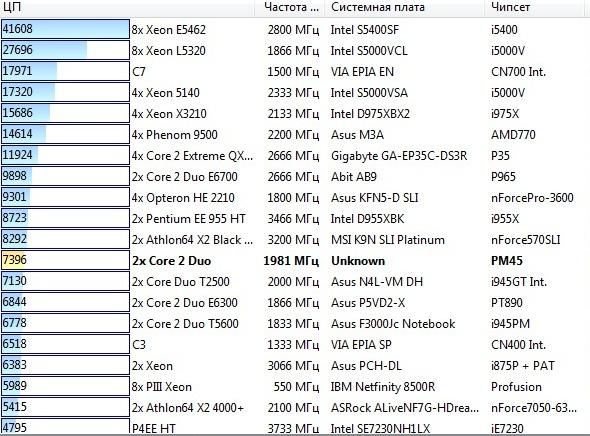Click the AMD770 chipset cell
This screenshot has height=436, width=590.
513,135
